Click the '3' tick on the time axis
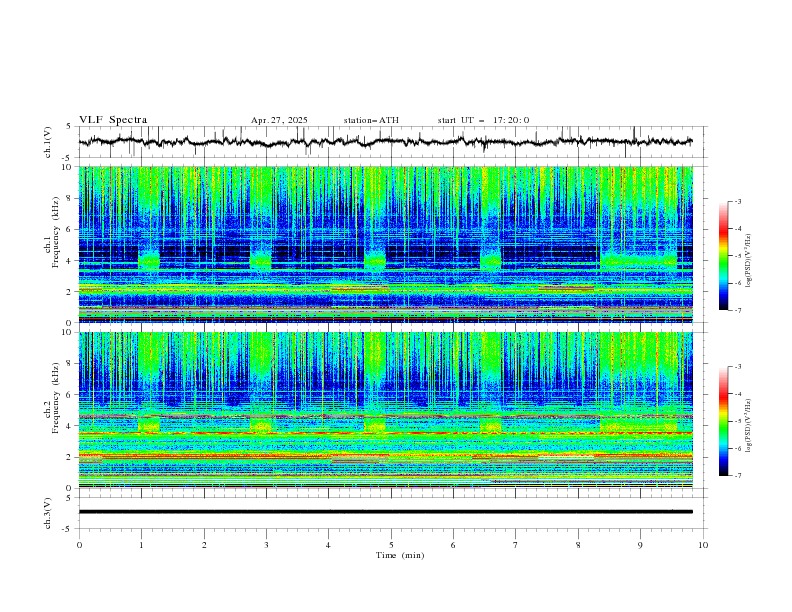This screenshot has height=612, width=792. pos(266,545)
